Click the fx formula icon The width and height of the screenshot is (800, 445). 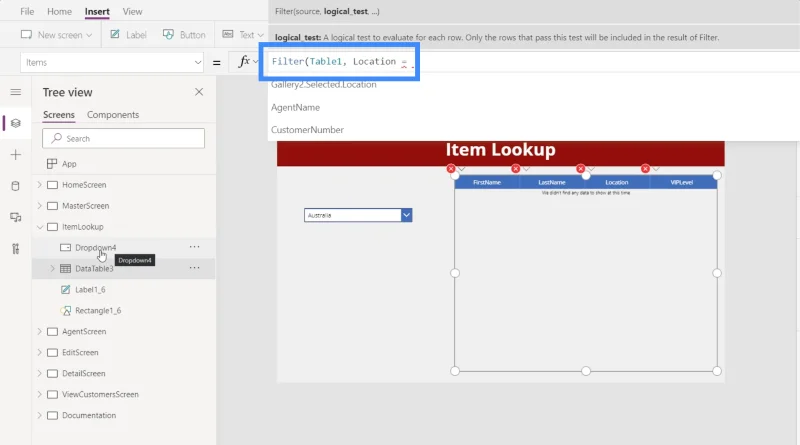point(244,62)
